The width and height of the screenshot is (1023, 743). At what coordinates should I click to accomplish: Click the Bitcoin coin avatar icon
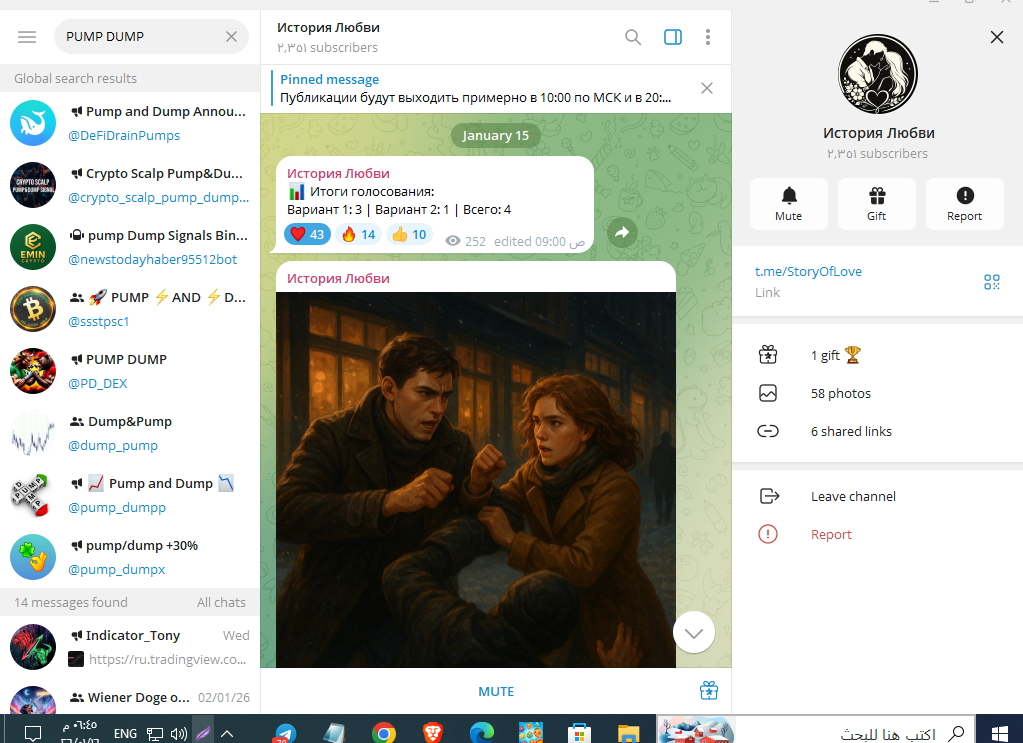[33, 309]
